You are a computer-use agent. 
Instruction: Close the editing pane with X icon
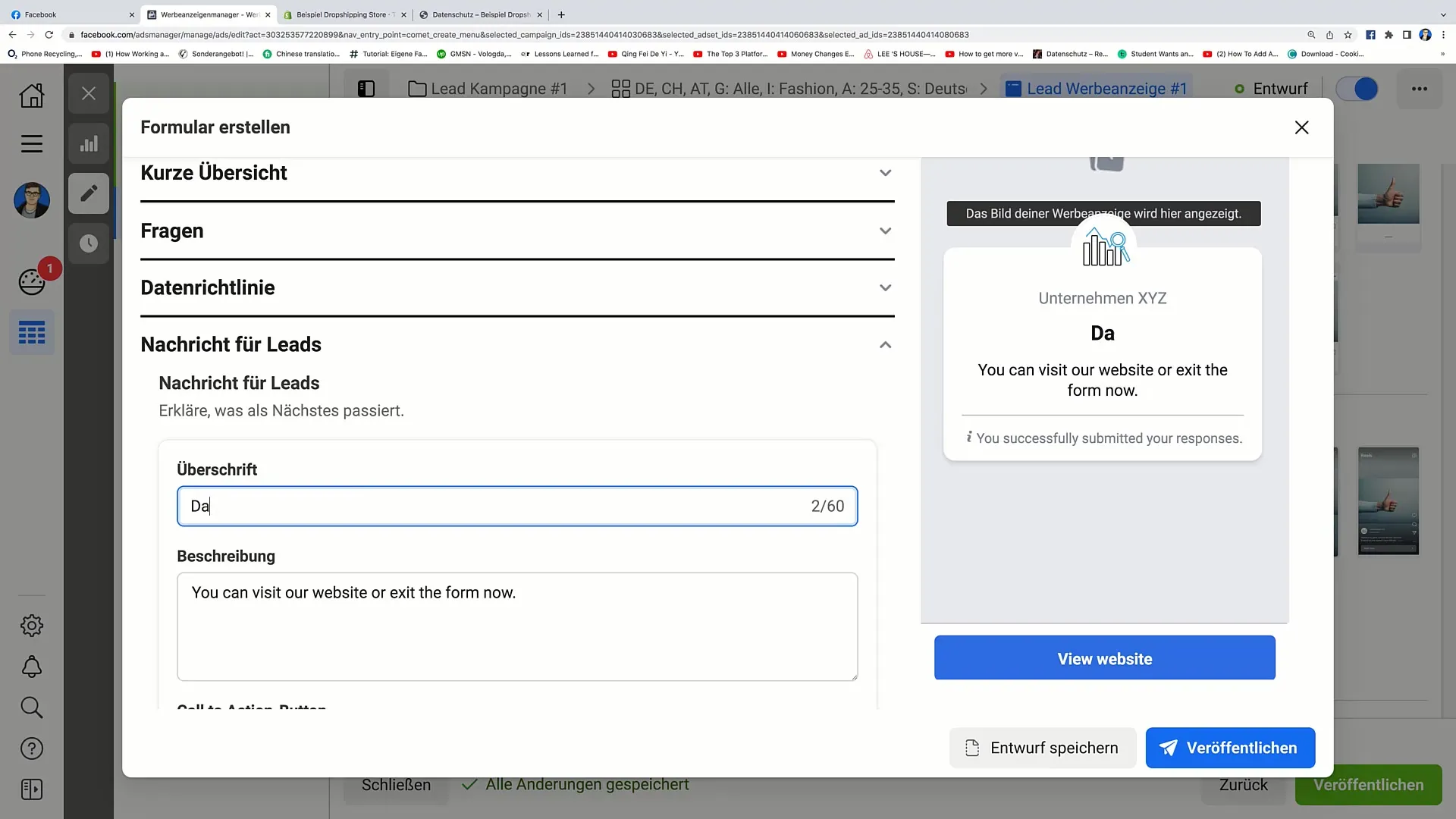click(89, 93)
